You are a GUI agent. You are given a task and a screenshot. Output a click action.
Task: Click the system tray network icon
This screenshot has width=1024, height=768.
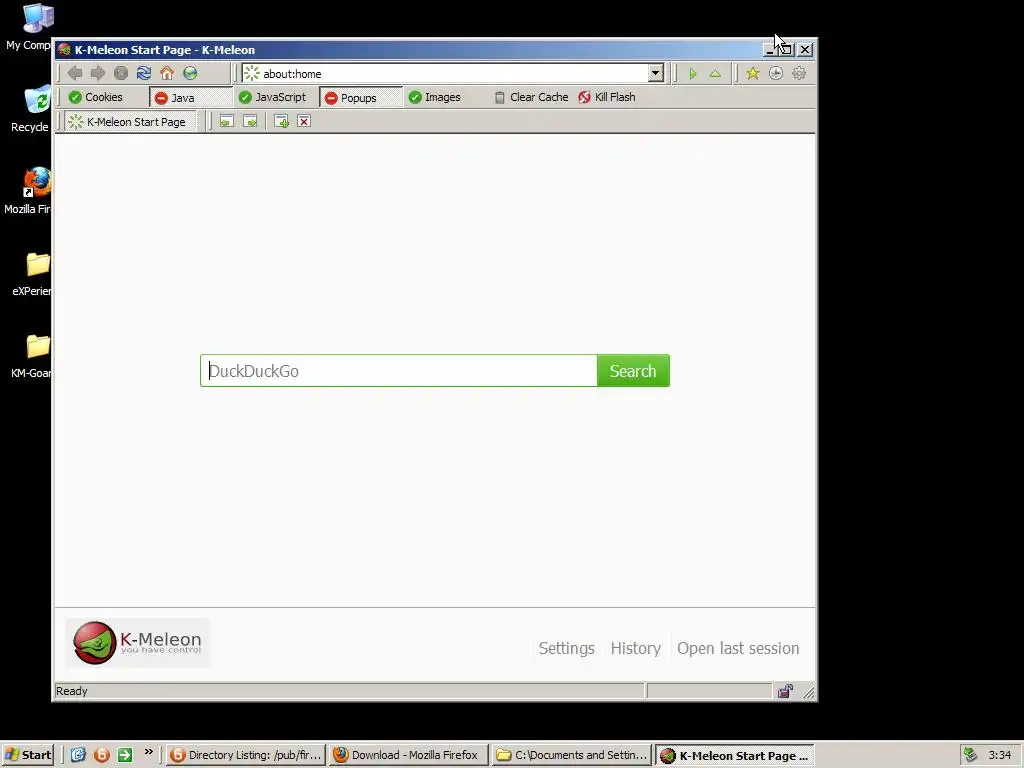(x=970, y=755)
